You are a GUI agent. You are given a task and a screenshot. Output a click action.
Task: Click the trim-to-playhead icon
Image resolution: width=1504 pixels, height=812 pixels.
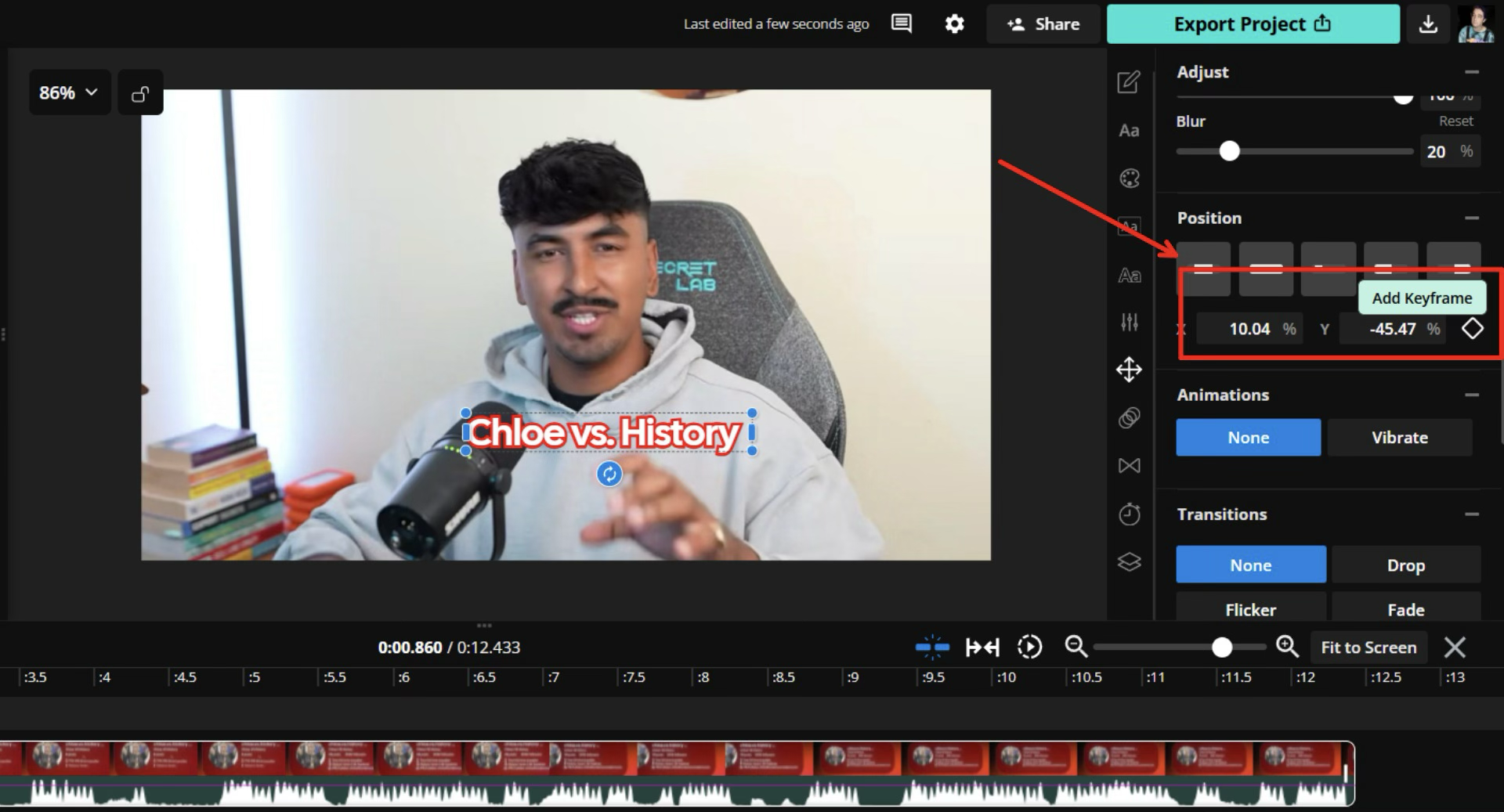(x=982, y=648)
